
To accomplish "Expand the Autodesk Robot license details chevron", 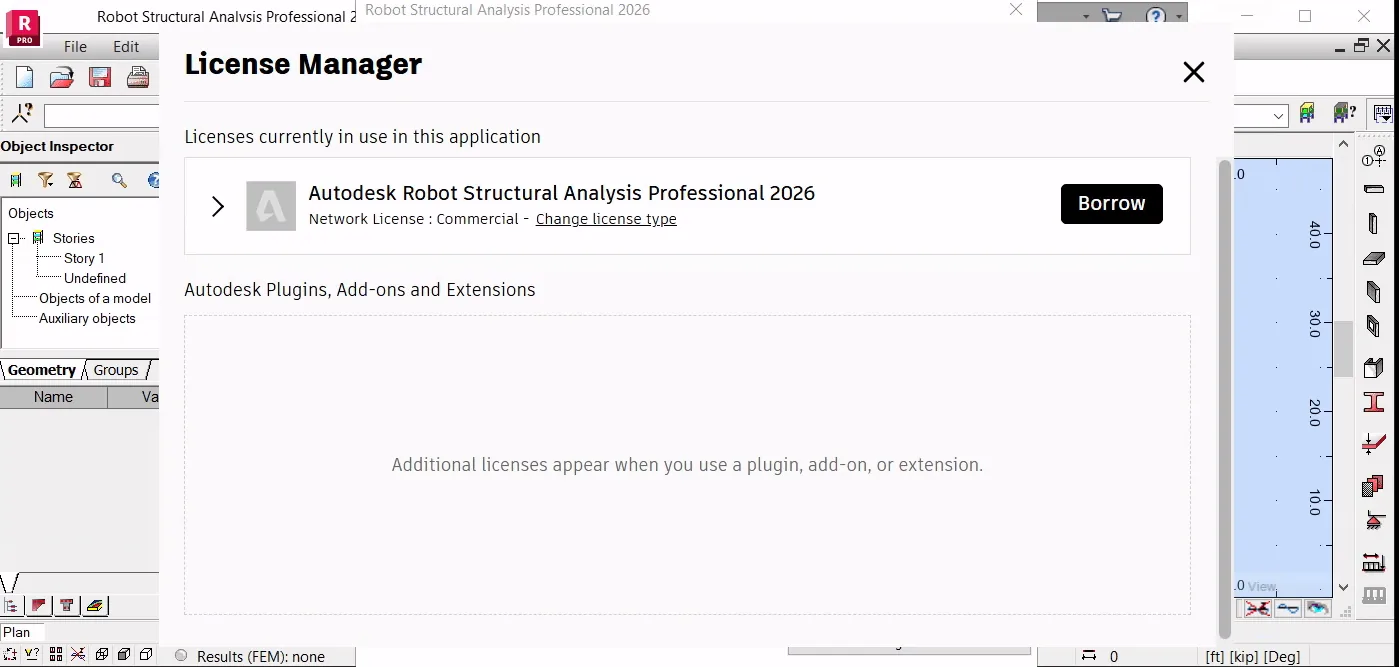I will coord(218,206).
